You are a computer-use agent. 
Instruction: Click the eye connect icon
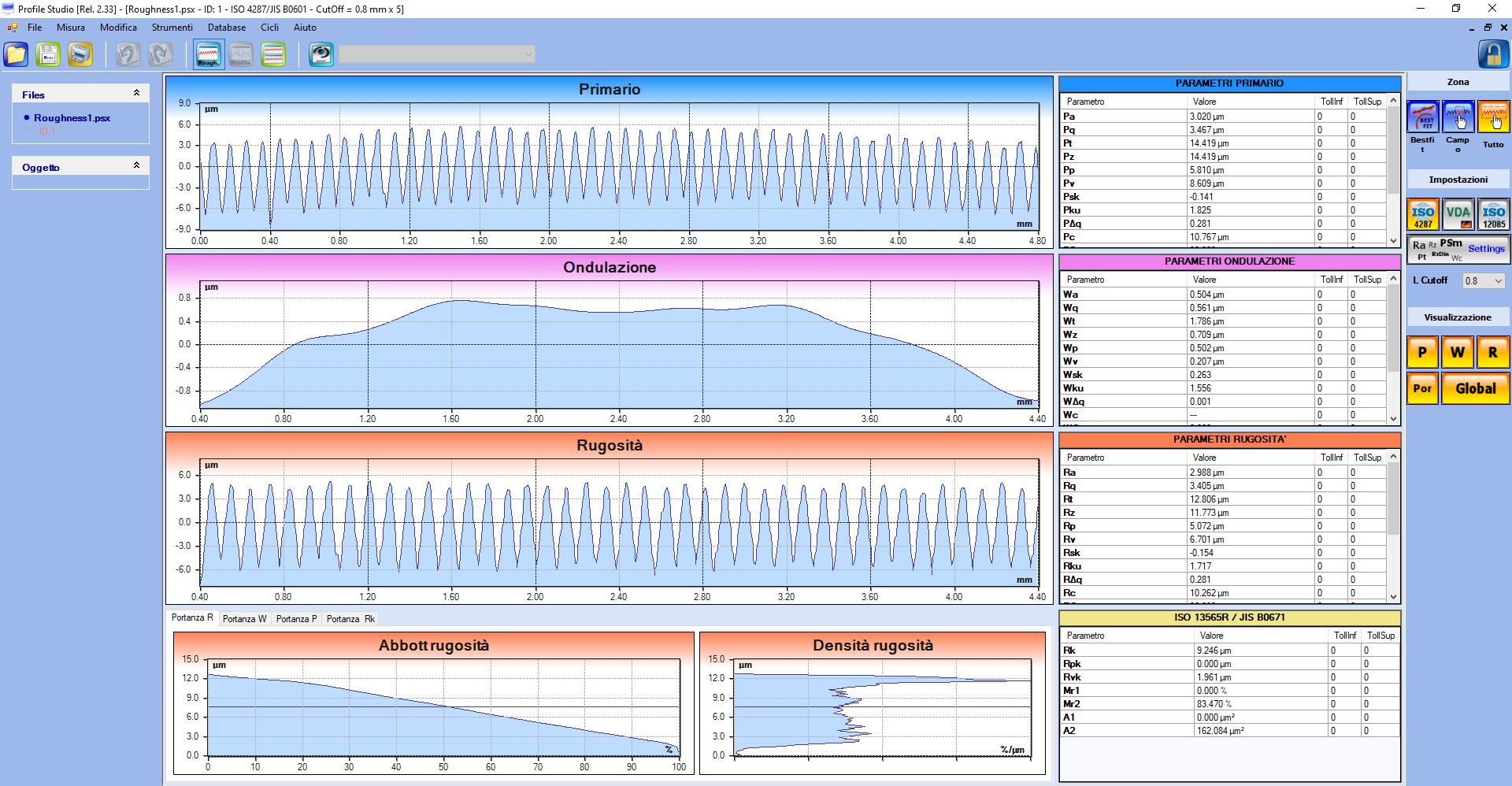tap(321, 54)
